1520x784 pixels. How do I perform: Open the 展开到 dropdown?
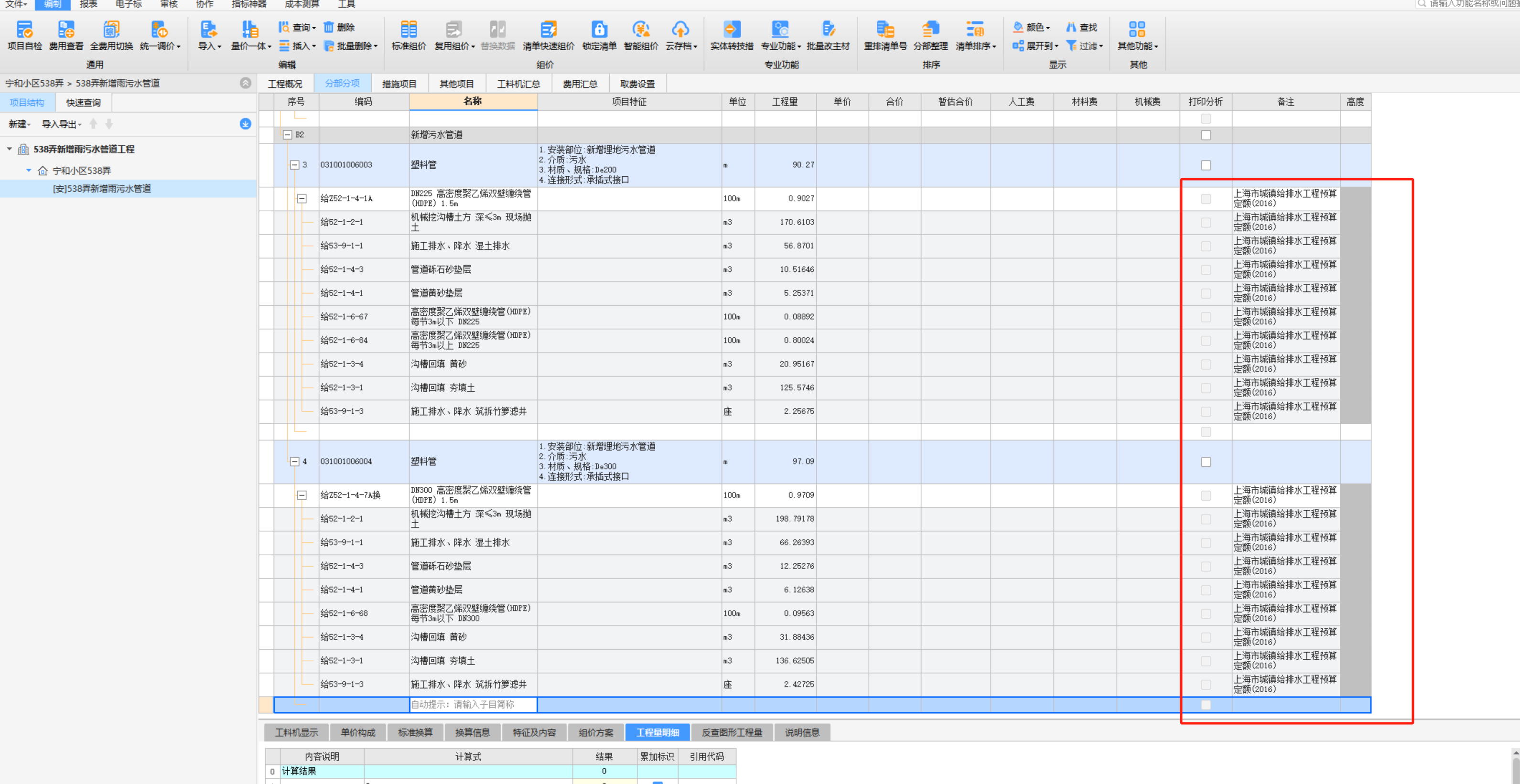click(x=1035, y=46)
